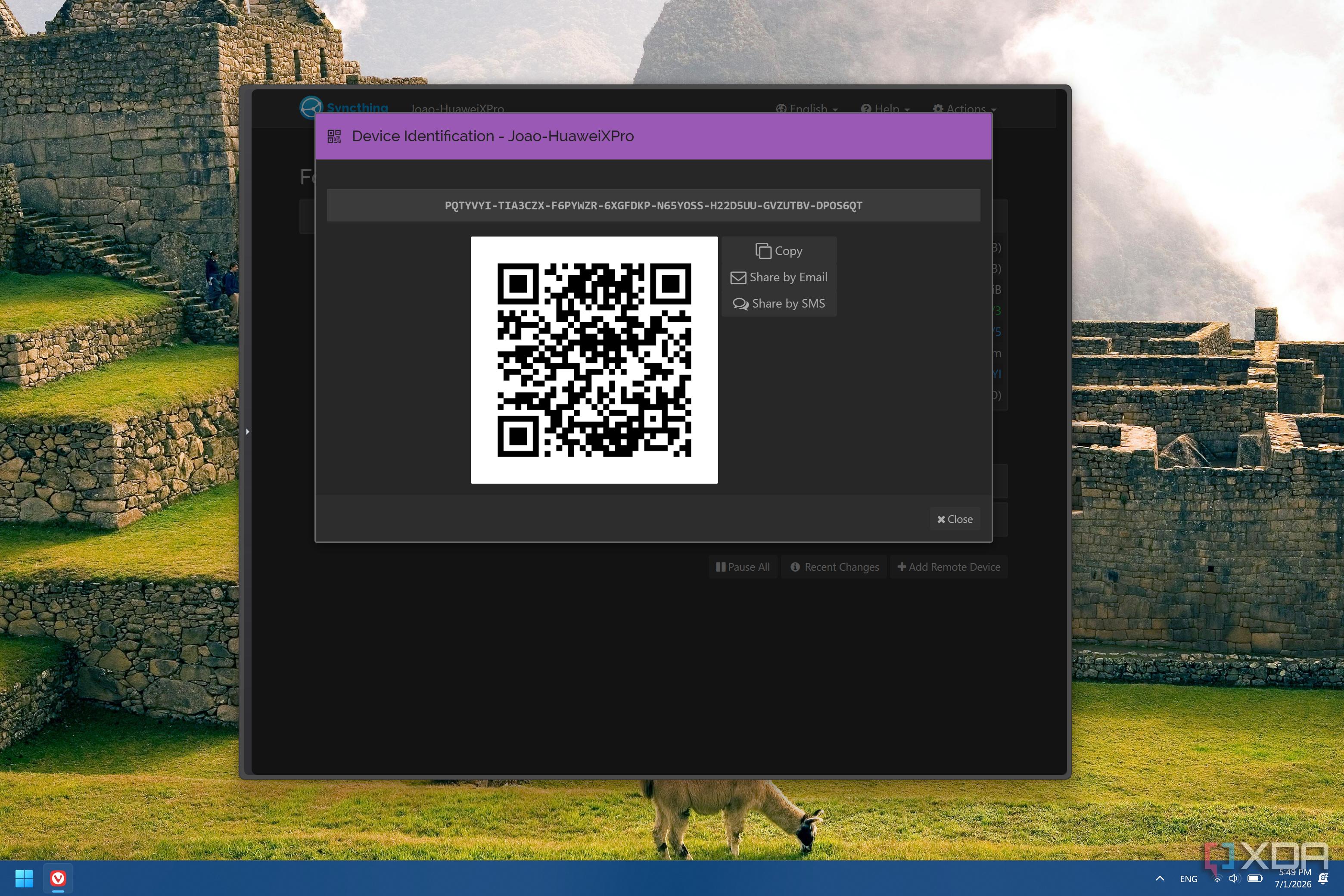
Task: Open the notification bell icon in taskbar
Action: point(1323,878)
